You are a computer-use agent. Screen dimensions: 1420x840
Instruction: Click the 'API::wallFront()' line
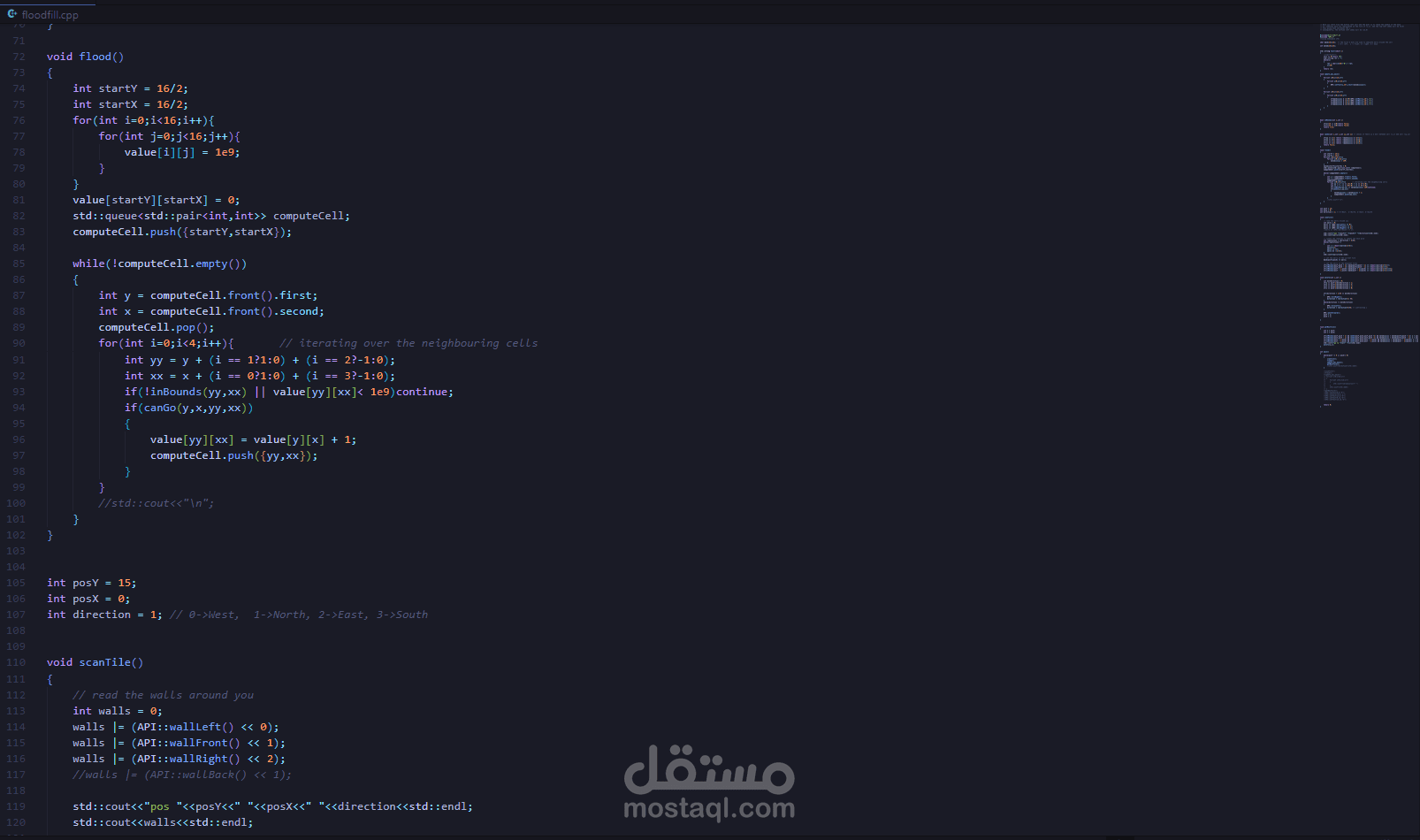coord(179,743)
